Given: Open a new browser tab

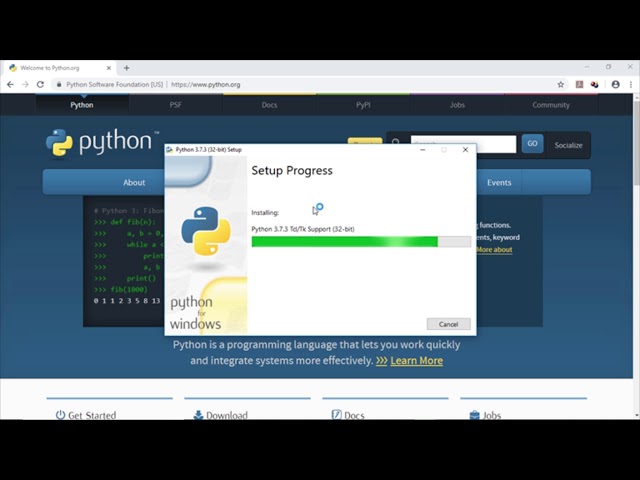Looking at the screenshot, I should (x=127, y=68).
